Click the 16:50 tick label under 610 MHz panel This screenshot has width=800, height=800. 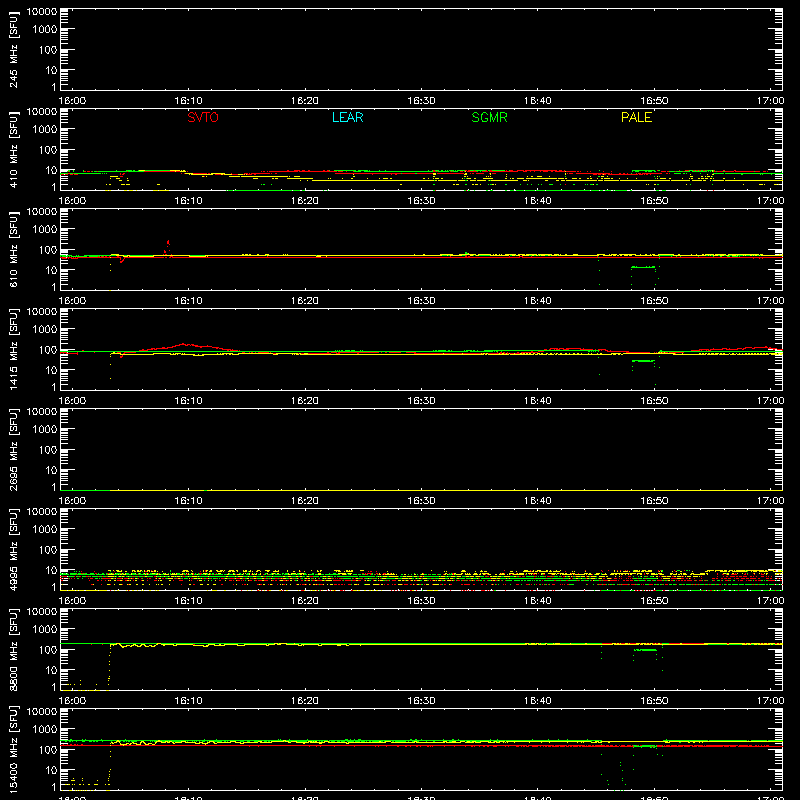654,301
